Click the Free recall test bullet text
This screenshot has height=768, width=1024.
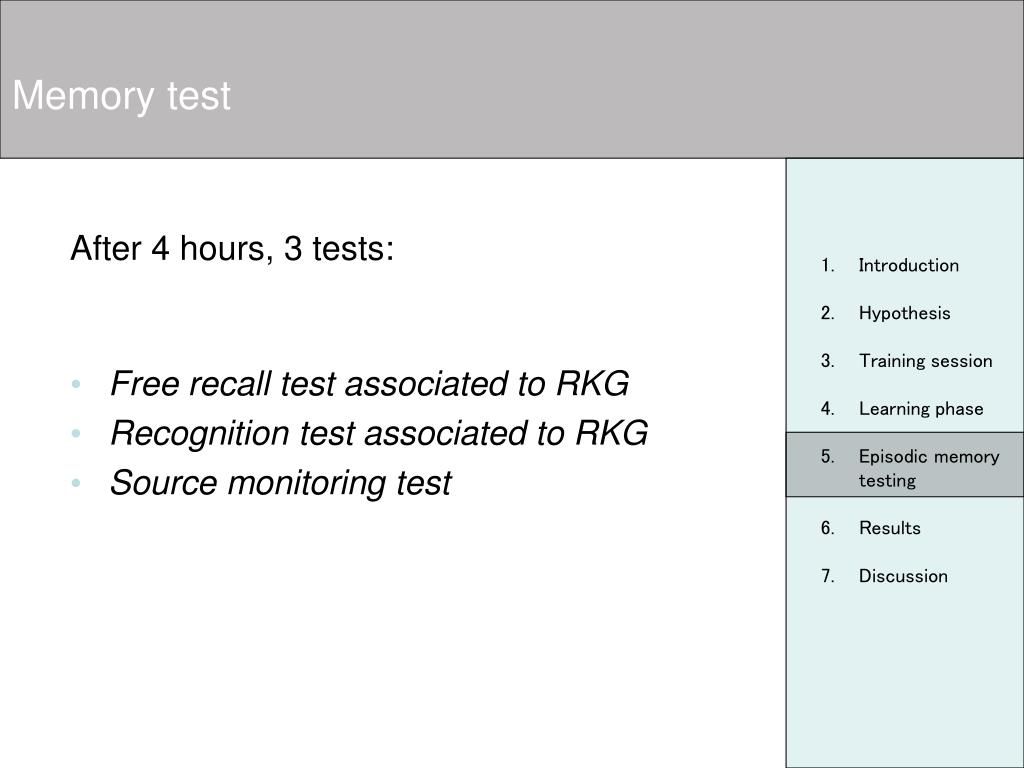point(370,383)
